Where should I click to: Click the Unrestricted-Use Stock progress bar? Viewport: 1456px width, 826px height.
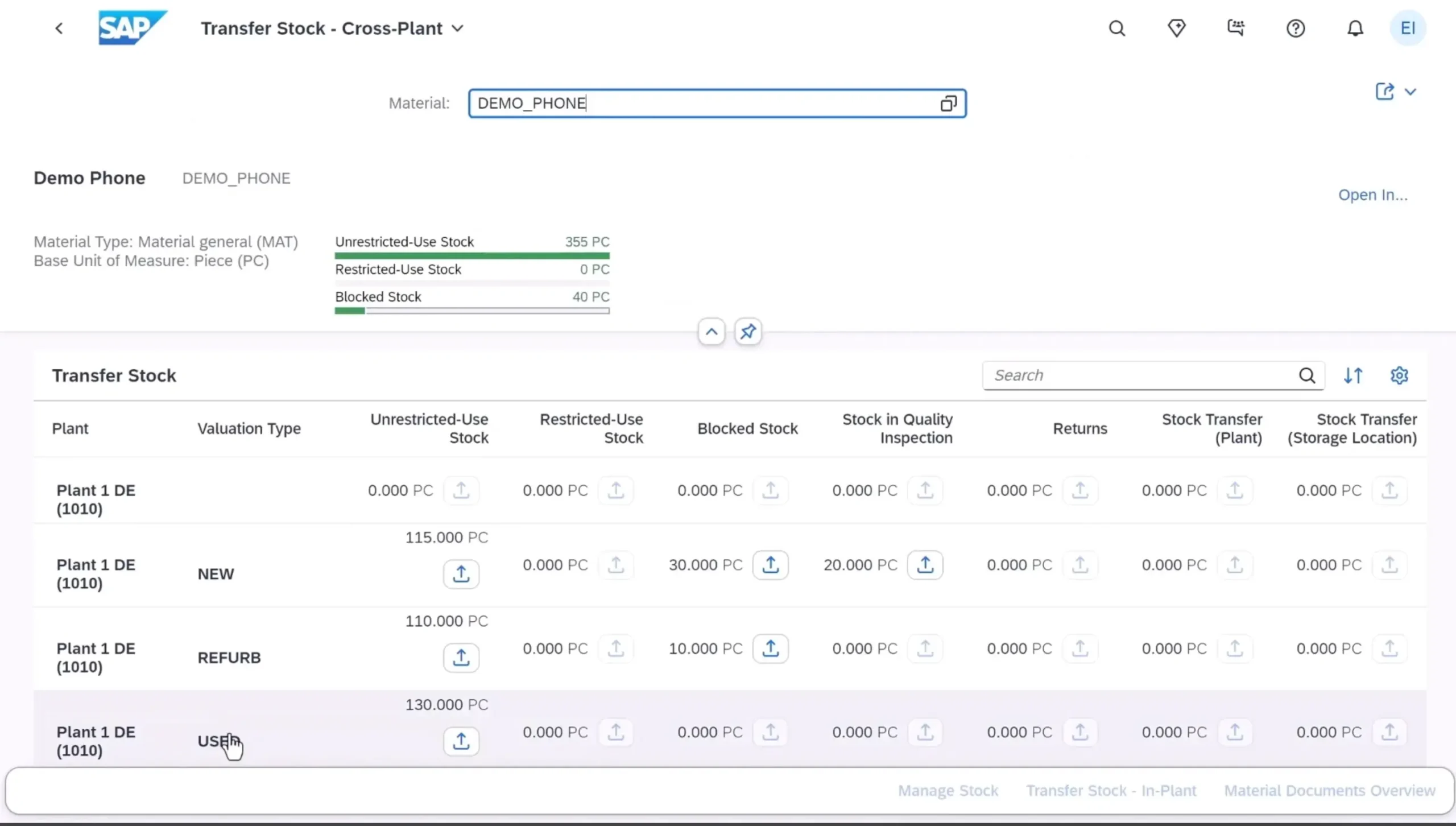[472, 256]
